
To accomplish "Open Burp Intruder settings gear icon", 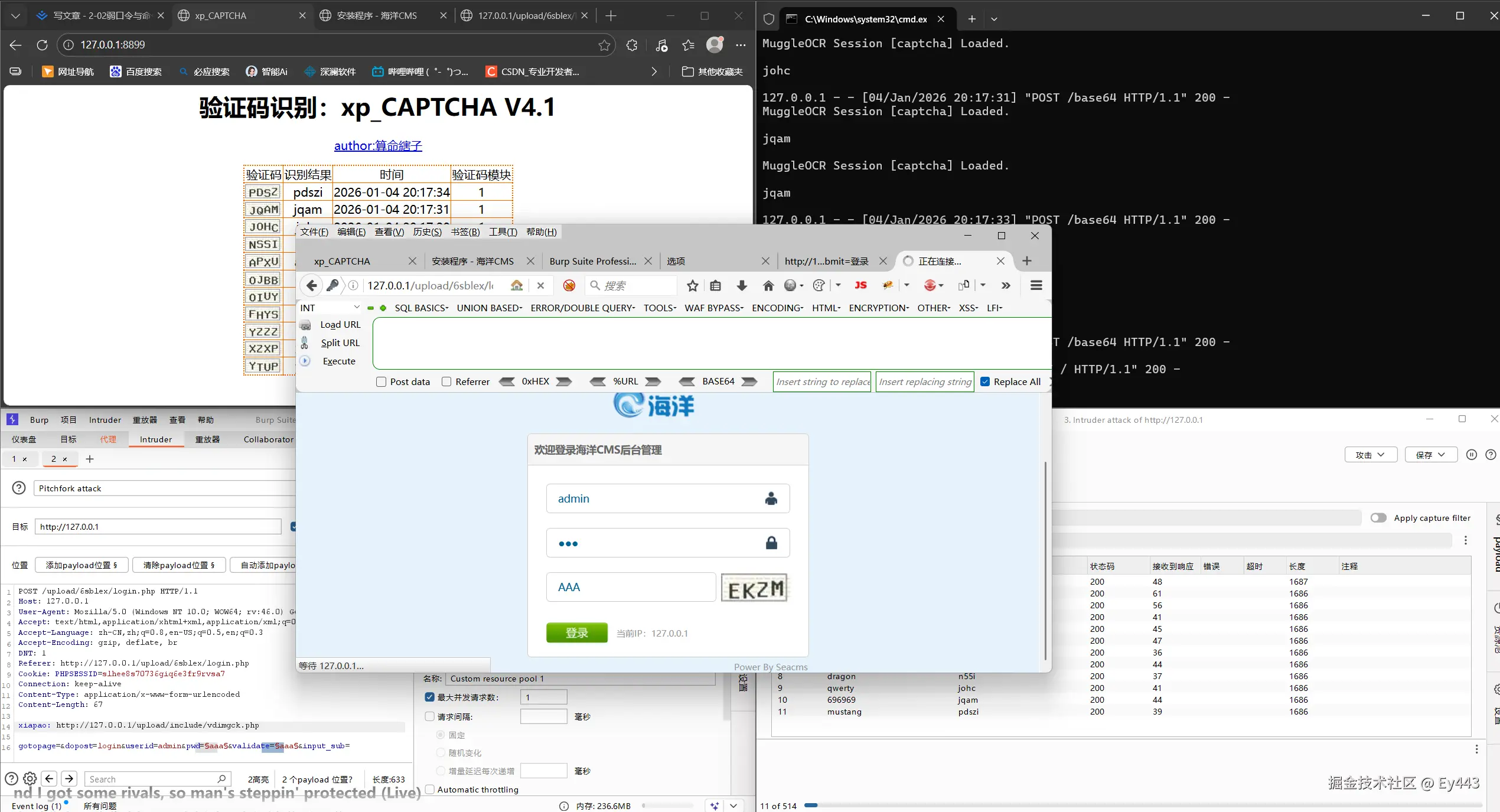I will tap(30, 778).
